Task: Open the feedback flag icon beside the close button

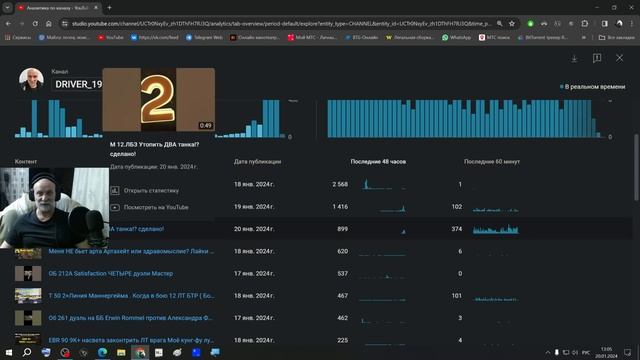Action: [597, 58]
